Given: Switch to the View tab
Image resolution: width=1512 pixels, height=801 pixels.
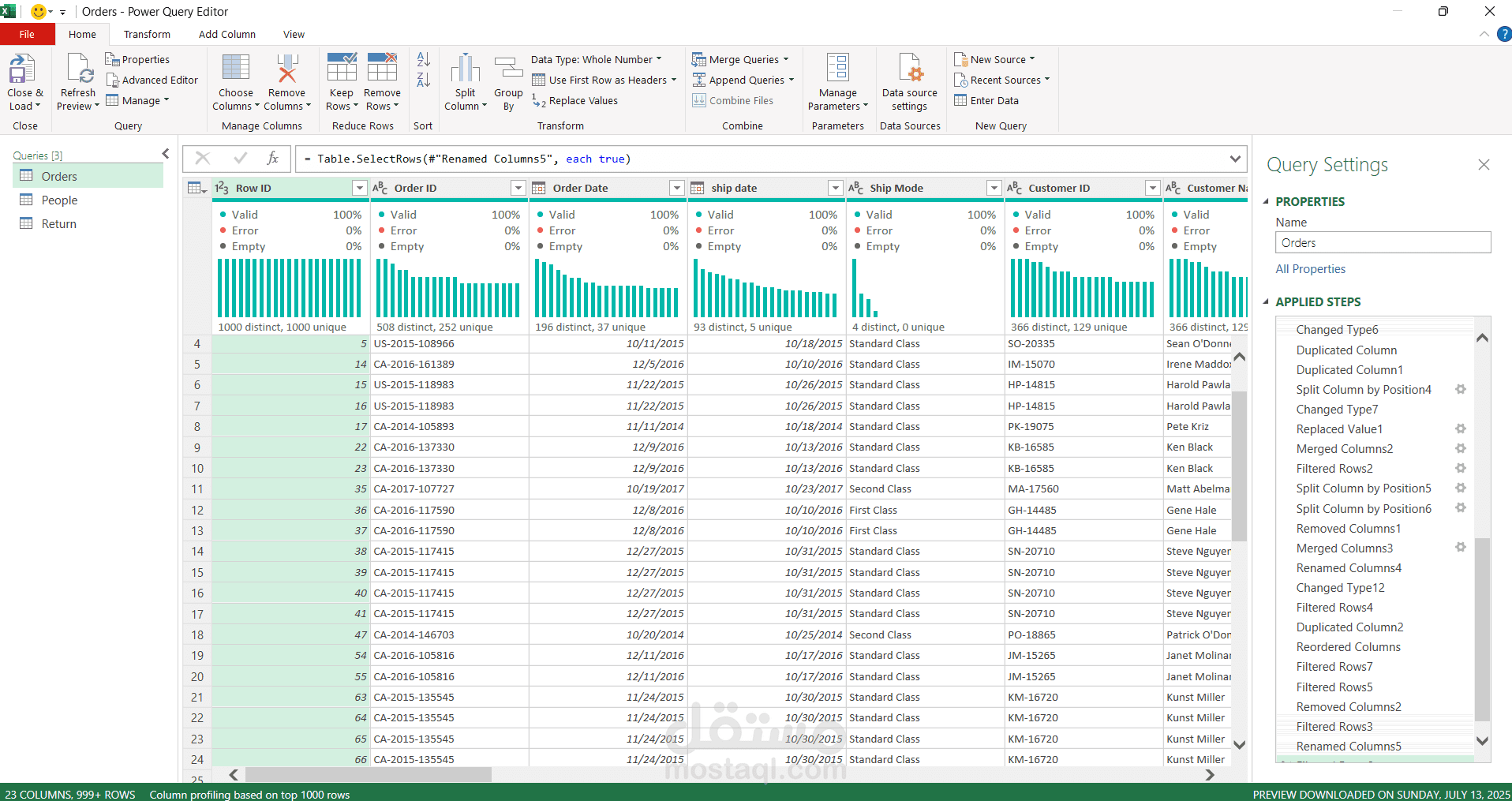Looking at the screenshot, I should [294, 35].
